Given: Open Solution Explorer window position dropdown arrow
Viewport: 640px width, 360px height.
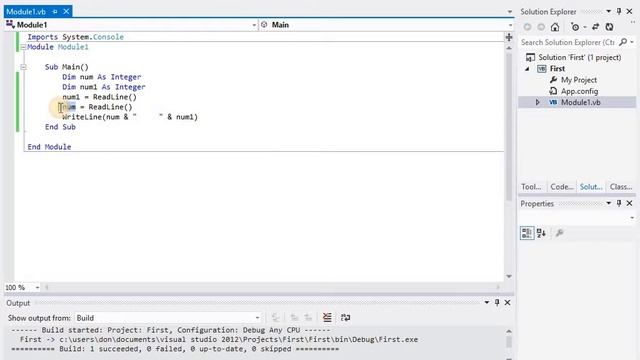Looking at the screenshot, I should 609,11.
